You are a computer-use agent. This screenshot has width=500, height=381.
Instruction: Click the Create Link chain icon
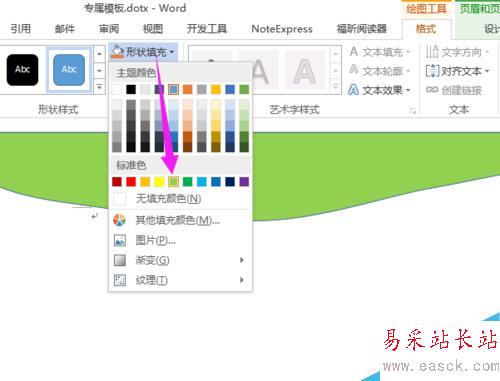(432, 90)
